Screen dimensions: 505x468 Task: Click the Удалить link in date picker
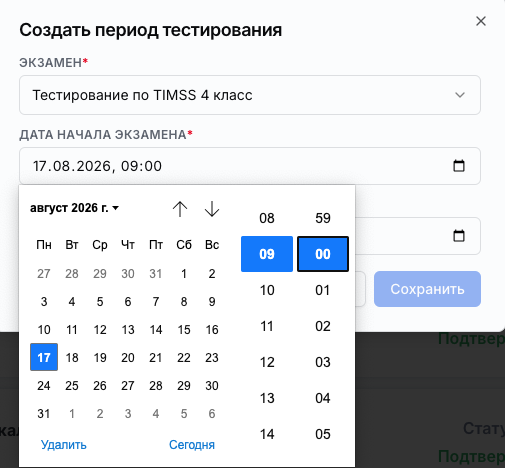tap(64, 445)
